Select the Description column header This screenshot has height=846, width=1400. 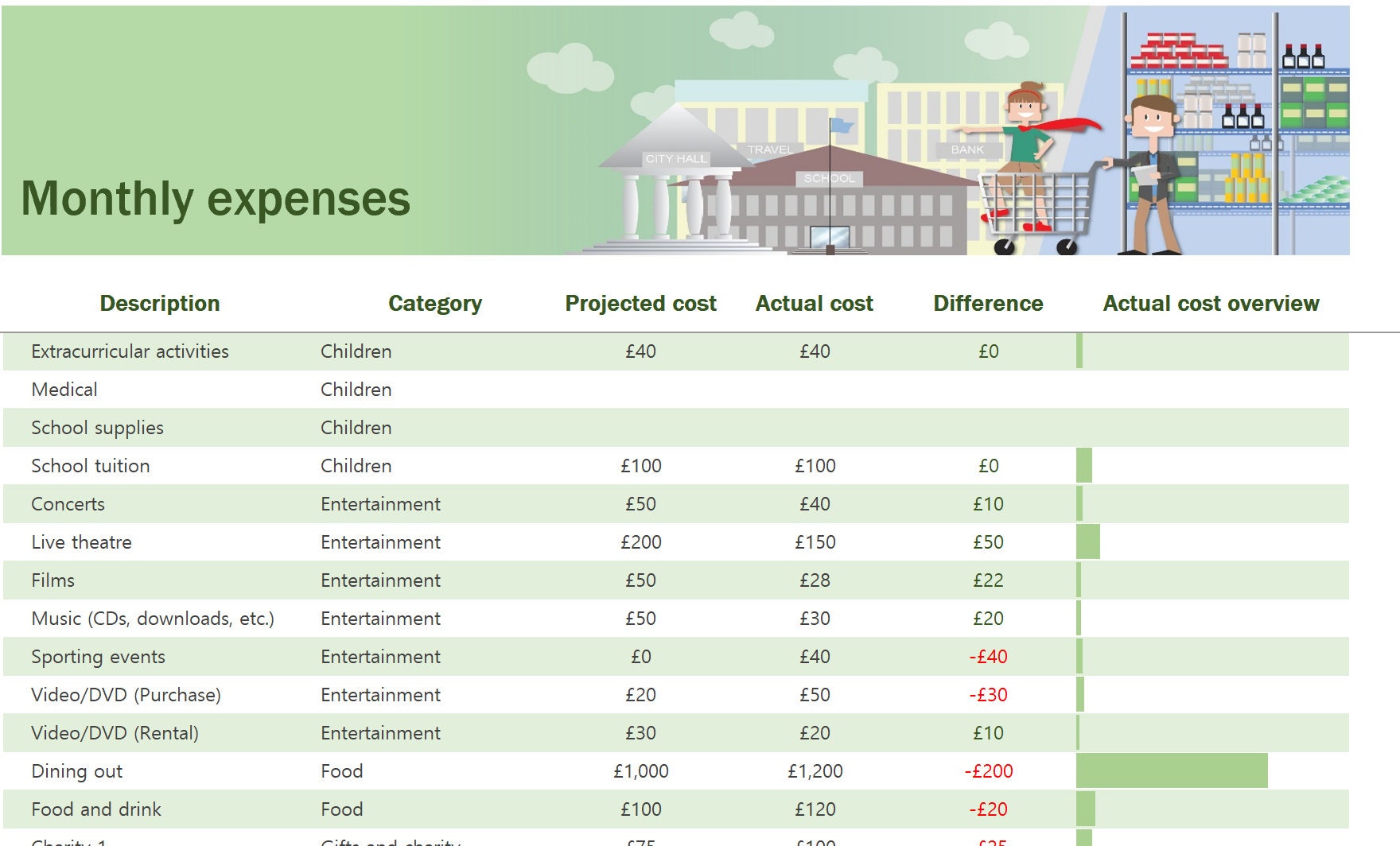tap(160, 304)
